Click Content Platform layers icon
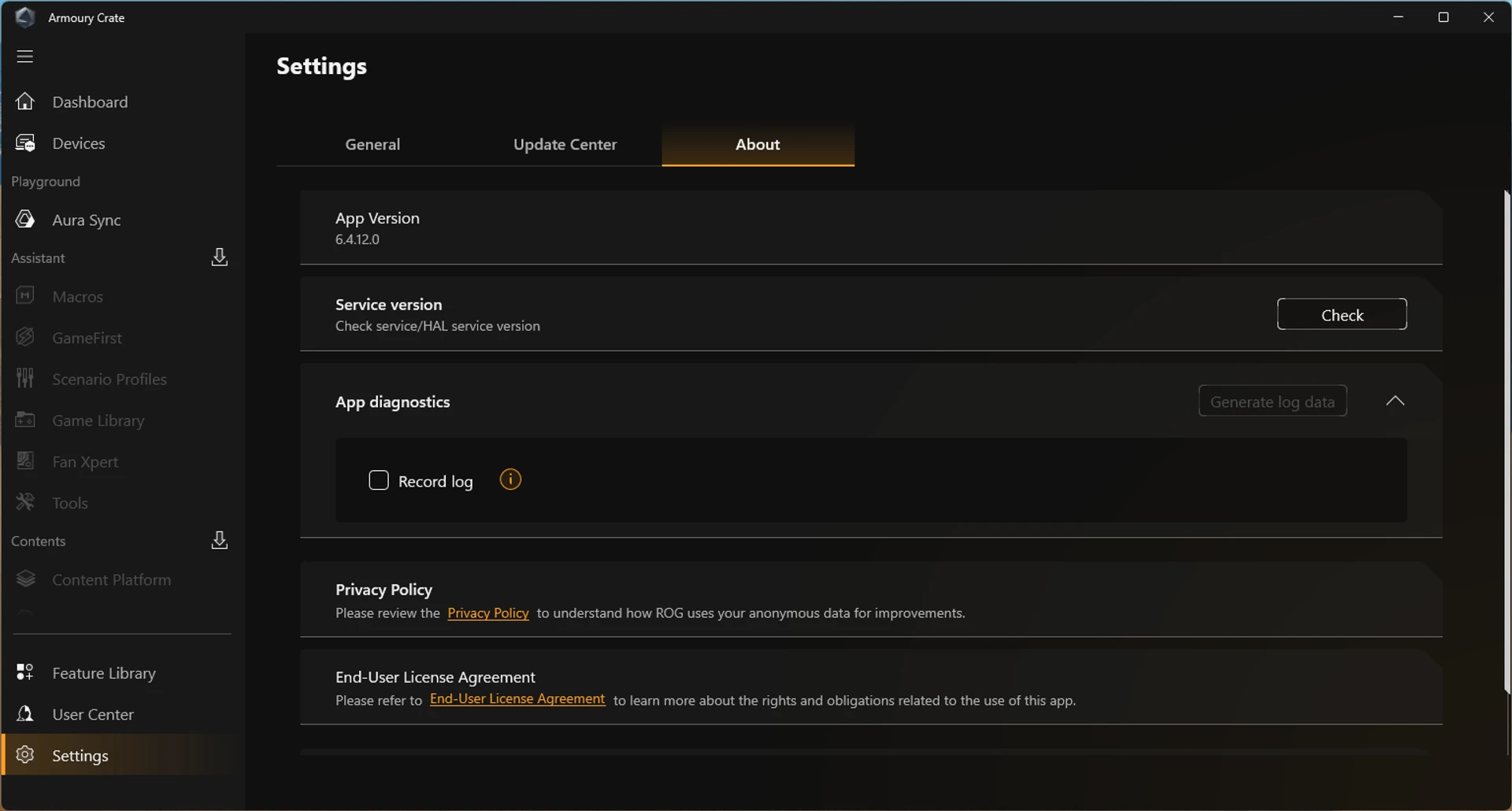 click(x=25, y=580)
